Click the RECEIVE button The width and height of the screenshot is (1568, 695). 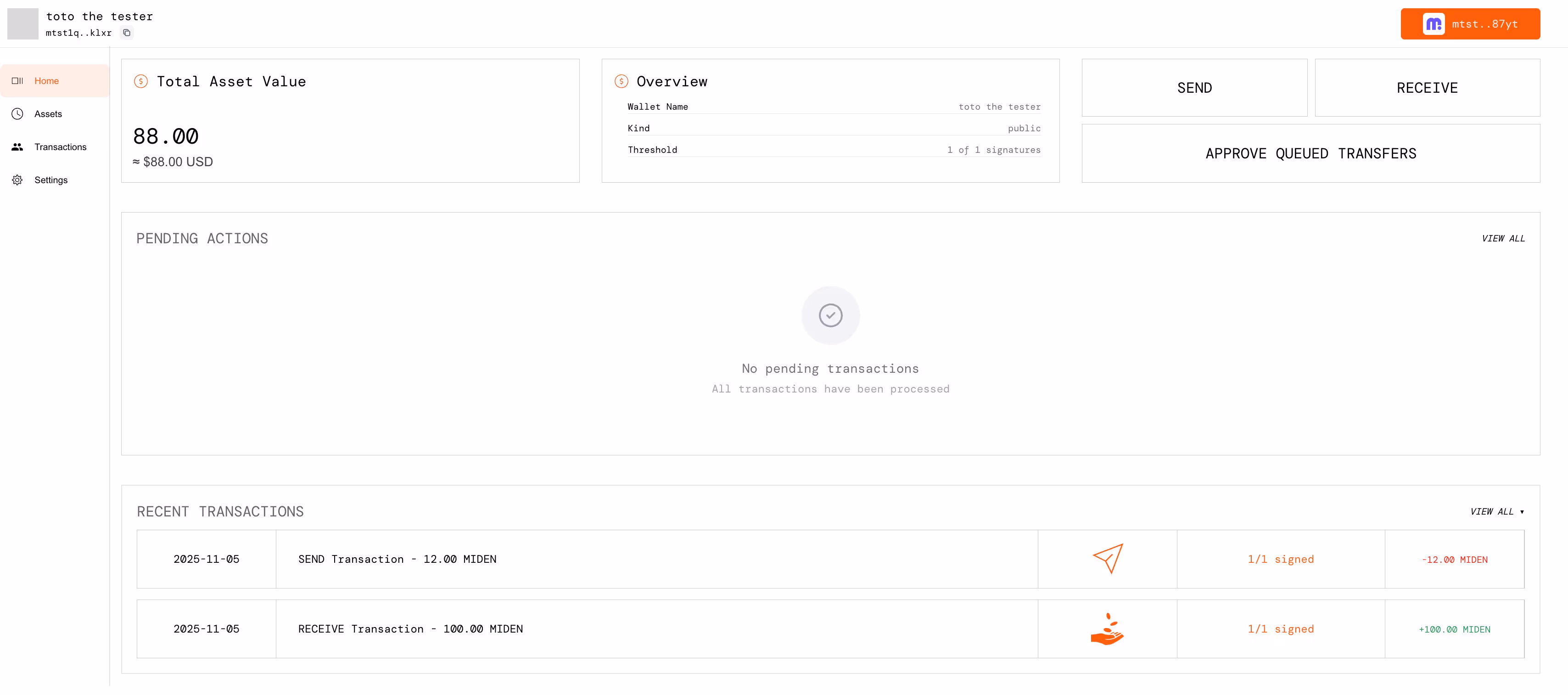pos(1428,88)
